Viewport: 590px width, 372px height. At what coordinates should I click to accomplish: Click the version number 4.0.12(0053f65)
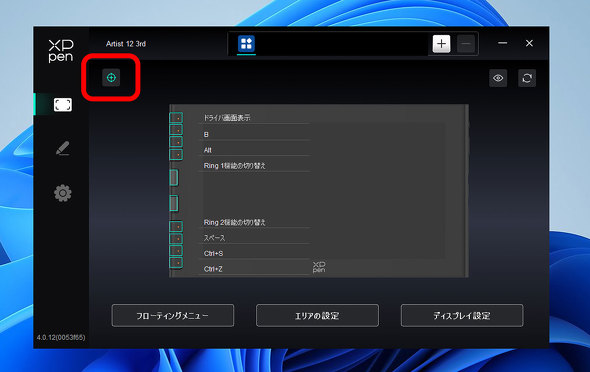[61, 337]
